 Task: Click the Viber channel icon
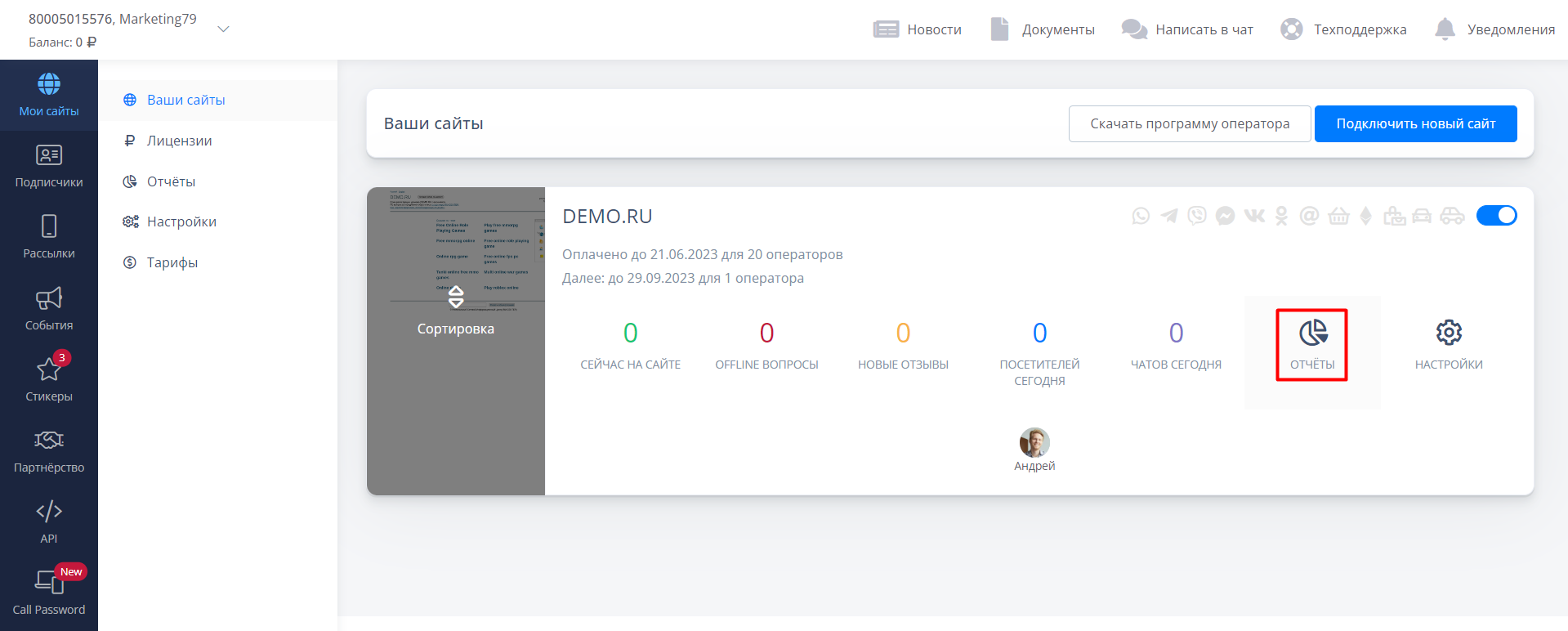click(1197, 216)
